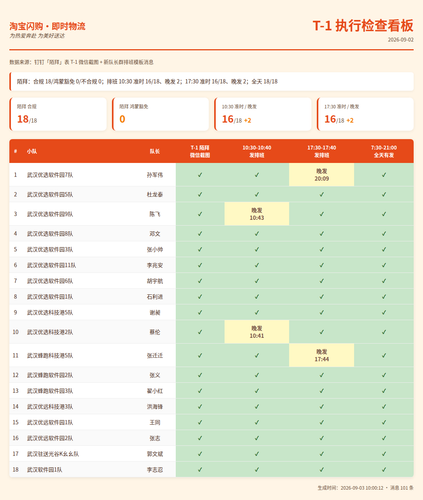Viewport: 423px width, 500px height.
Task: Click team name 武汉优选科技港5队
Action: pyautogui.click(x=50, y=312)
